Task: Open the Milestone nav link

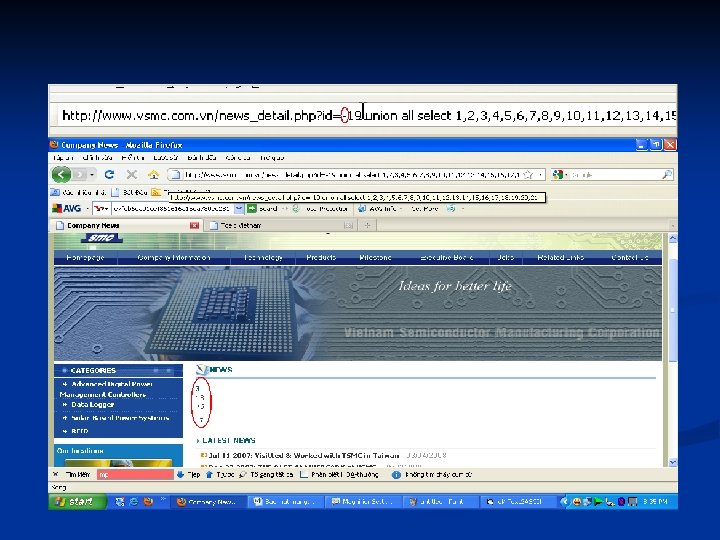Action: tap(375, 258)
